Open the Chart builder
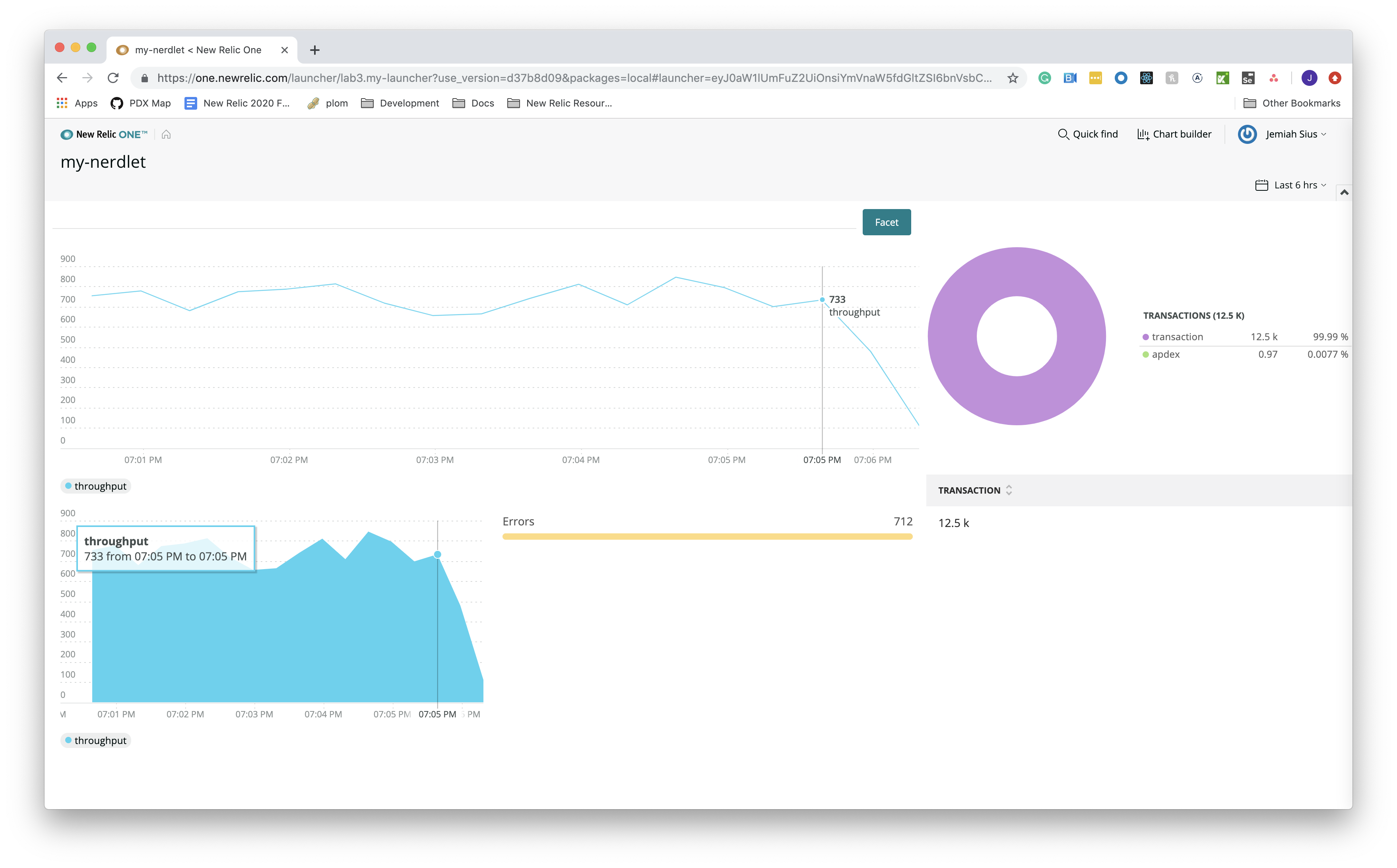Viewport: 1397px width, 868px height. point(1174,134)
